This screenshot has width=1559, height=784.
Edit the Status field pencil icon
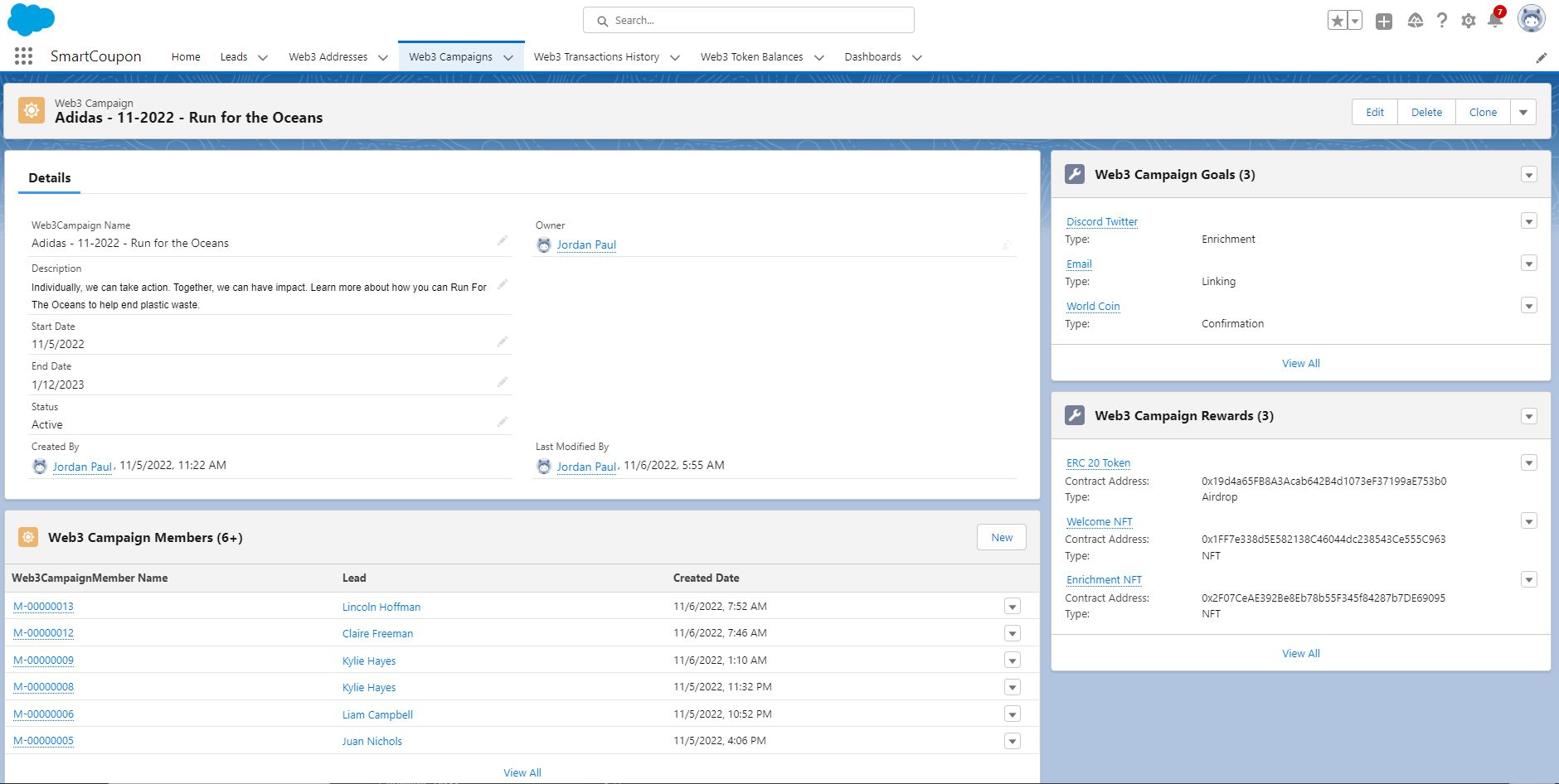click(x=503, y=422)
